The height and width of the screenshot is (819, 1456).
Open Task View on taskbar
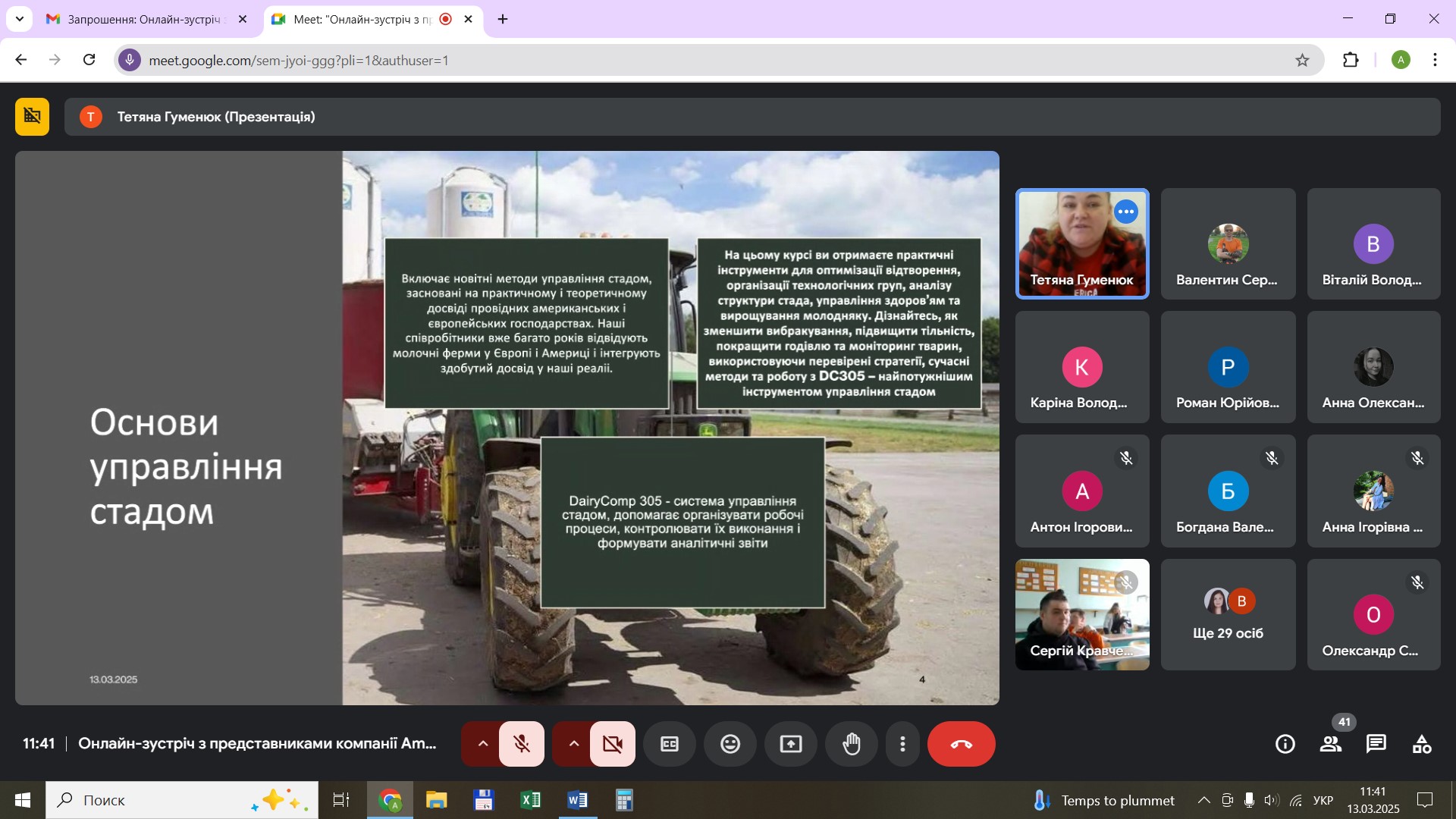[x=341, y=800]
